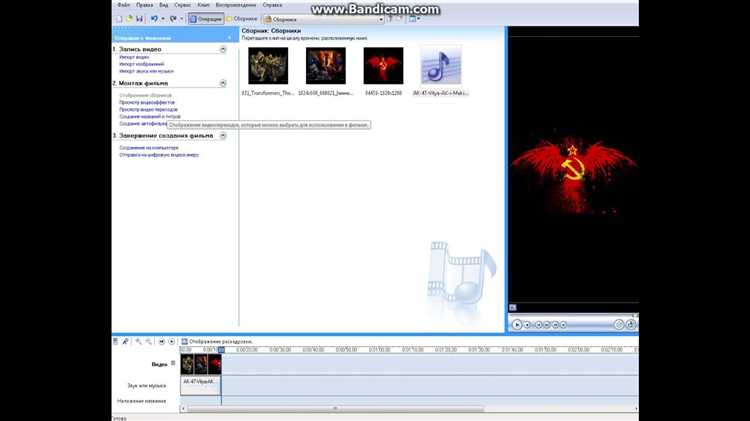
Task: Click the up one level folder icon
Action: (x=390, y=19)
